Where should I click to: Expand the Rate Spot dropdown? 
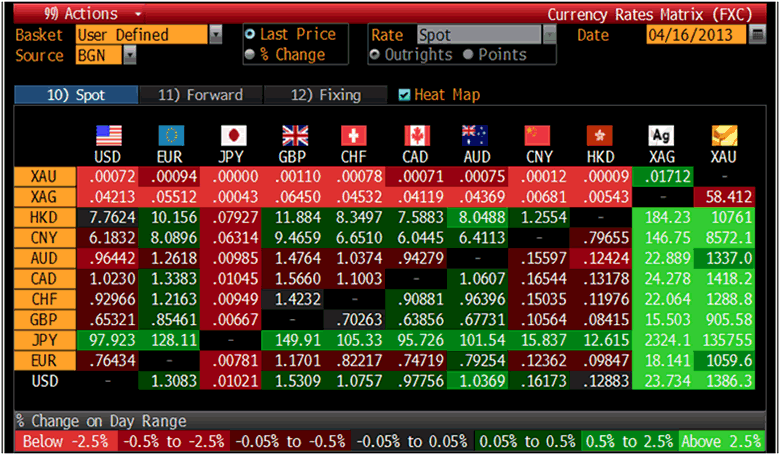tap(547, 35)
